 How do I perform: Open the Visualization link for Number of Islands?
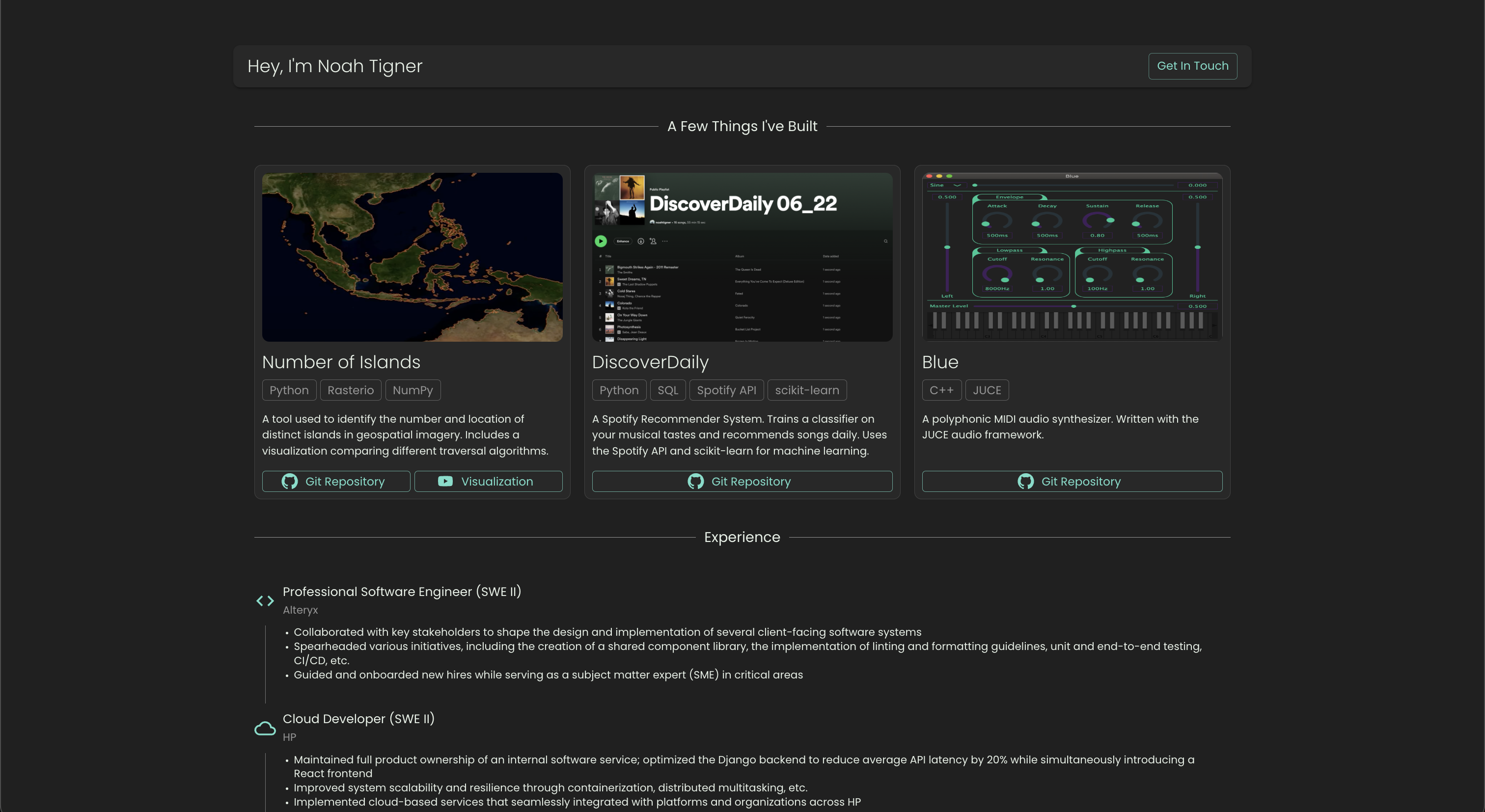pos(488,481)
